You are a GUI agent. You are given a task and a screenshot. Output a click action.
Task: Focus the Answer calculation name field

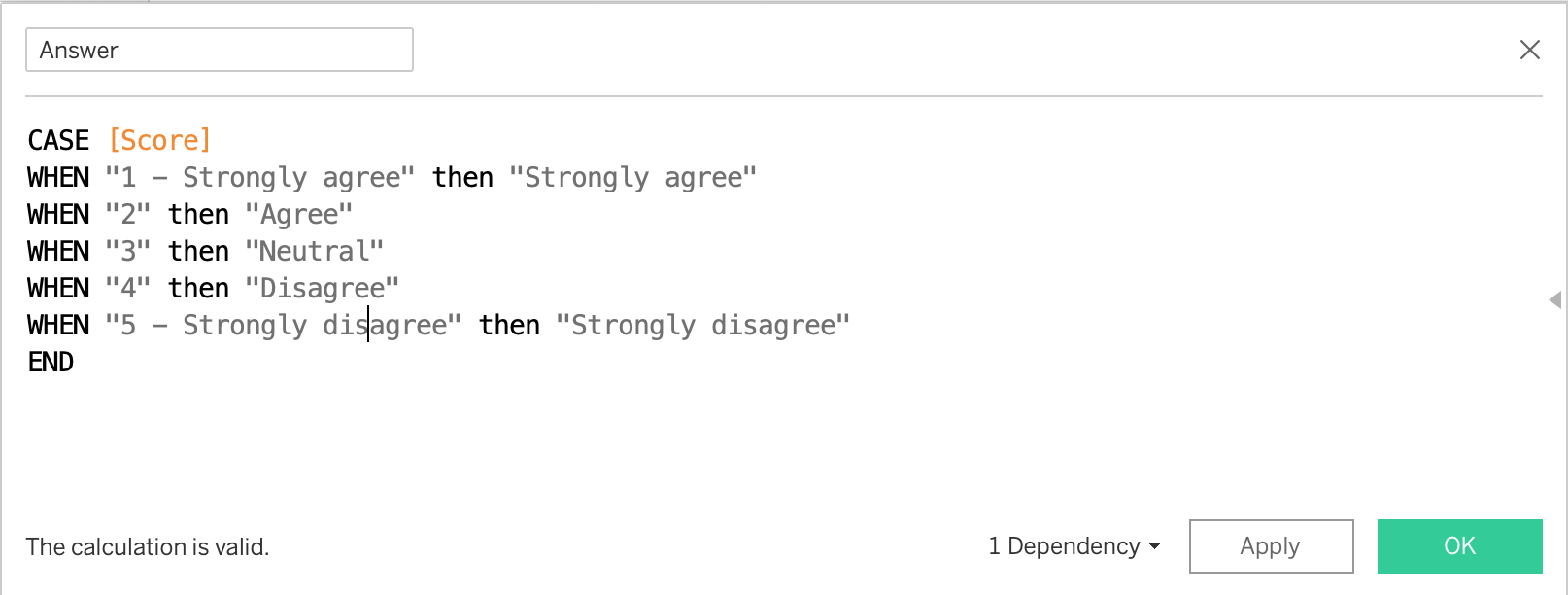220,50
